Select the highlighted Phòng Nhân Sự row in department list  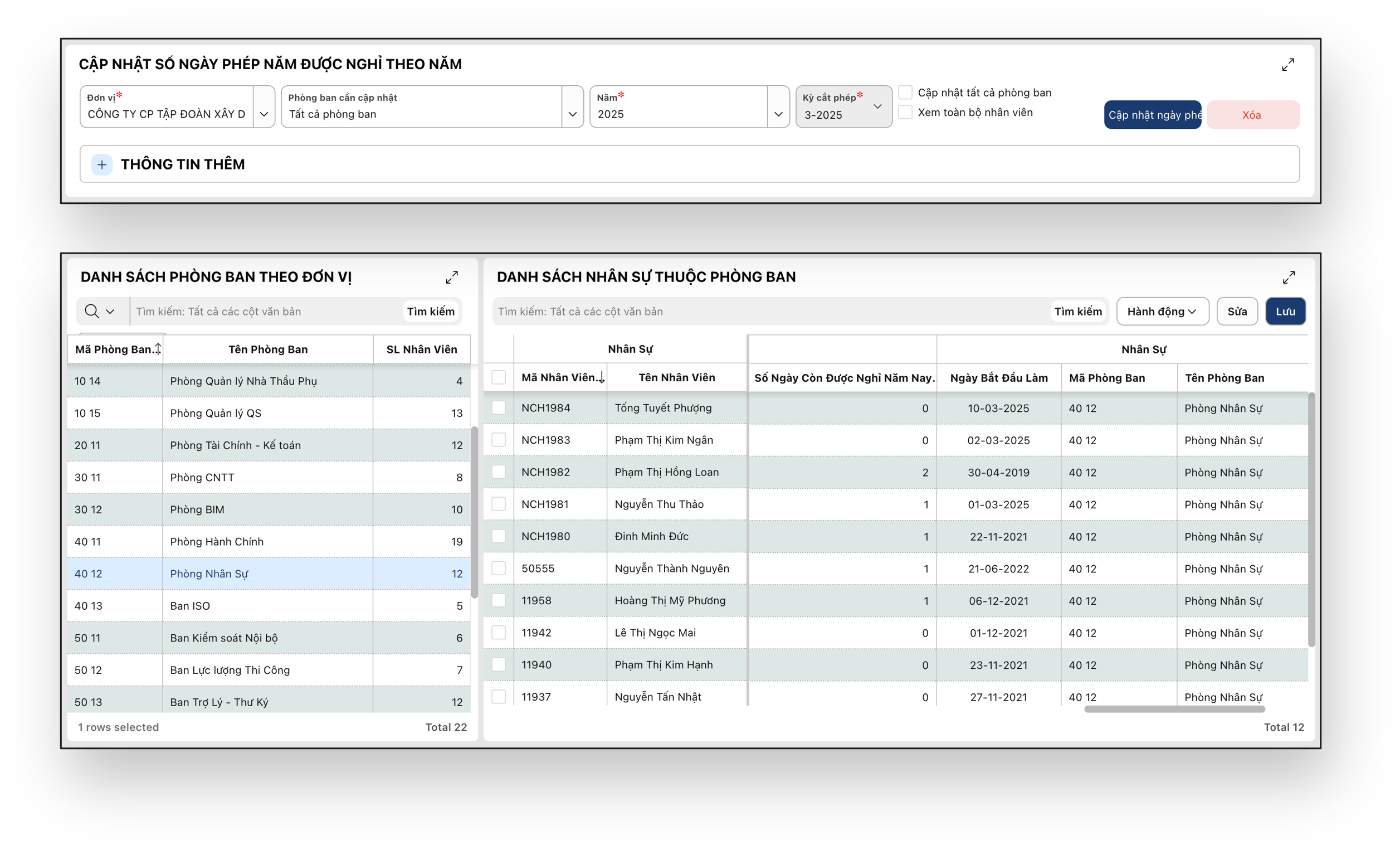[269, 574]
